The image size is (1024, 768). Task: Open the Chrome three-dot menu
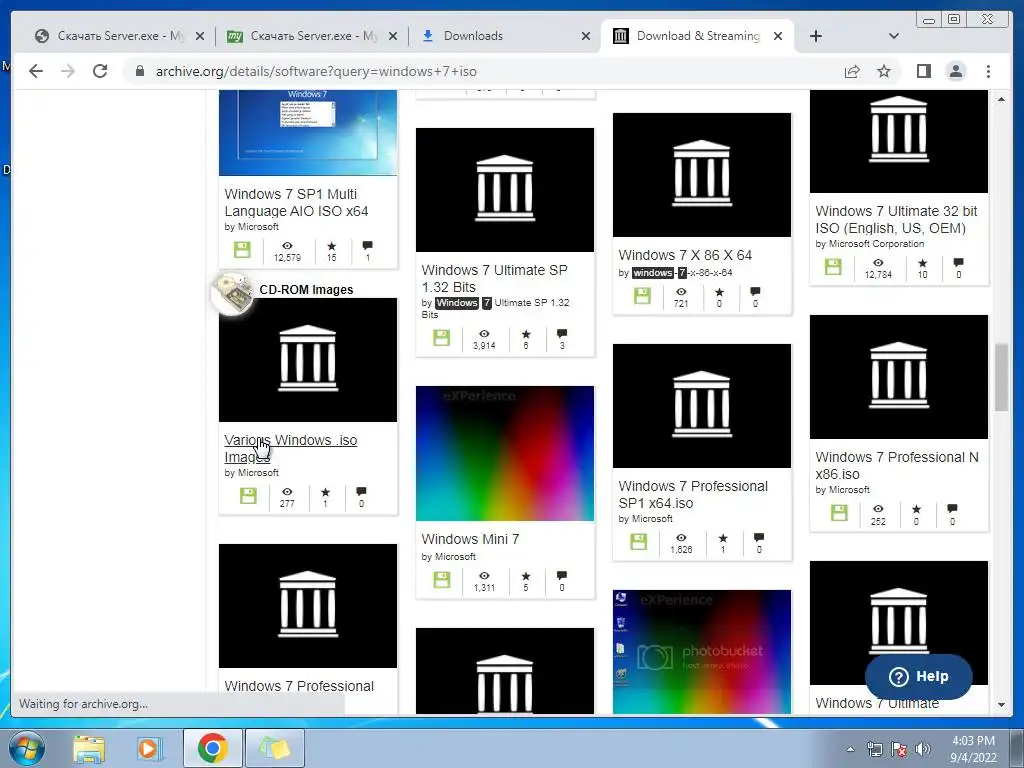[988, 71]
